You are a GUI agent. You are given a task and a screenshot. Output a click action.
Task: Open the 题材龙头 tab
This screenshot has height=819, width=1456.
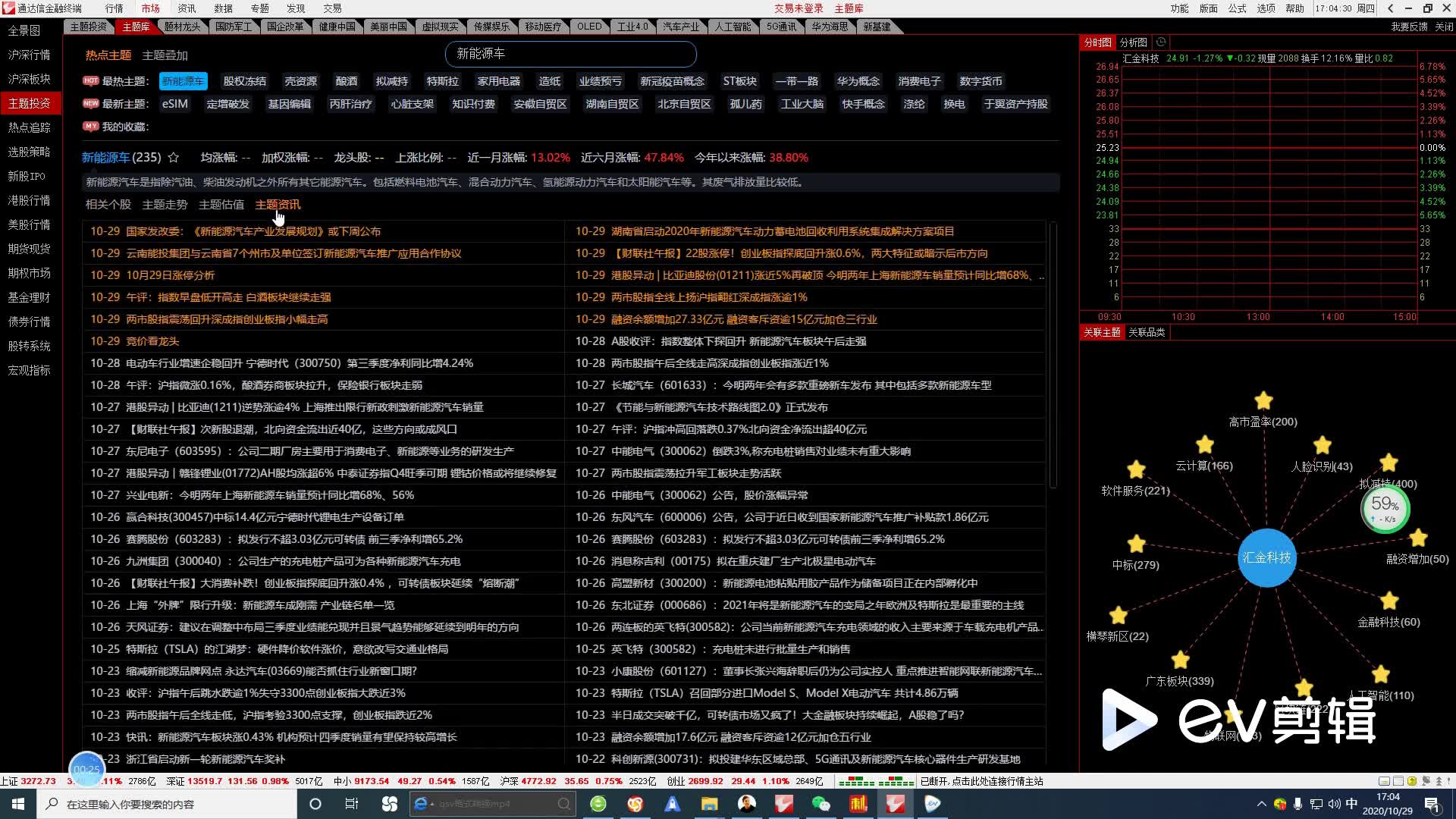[182, 27]
